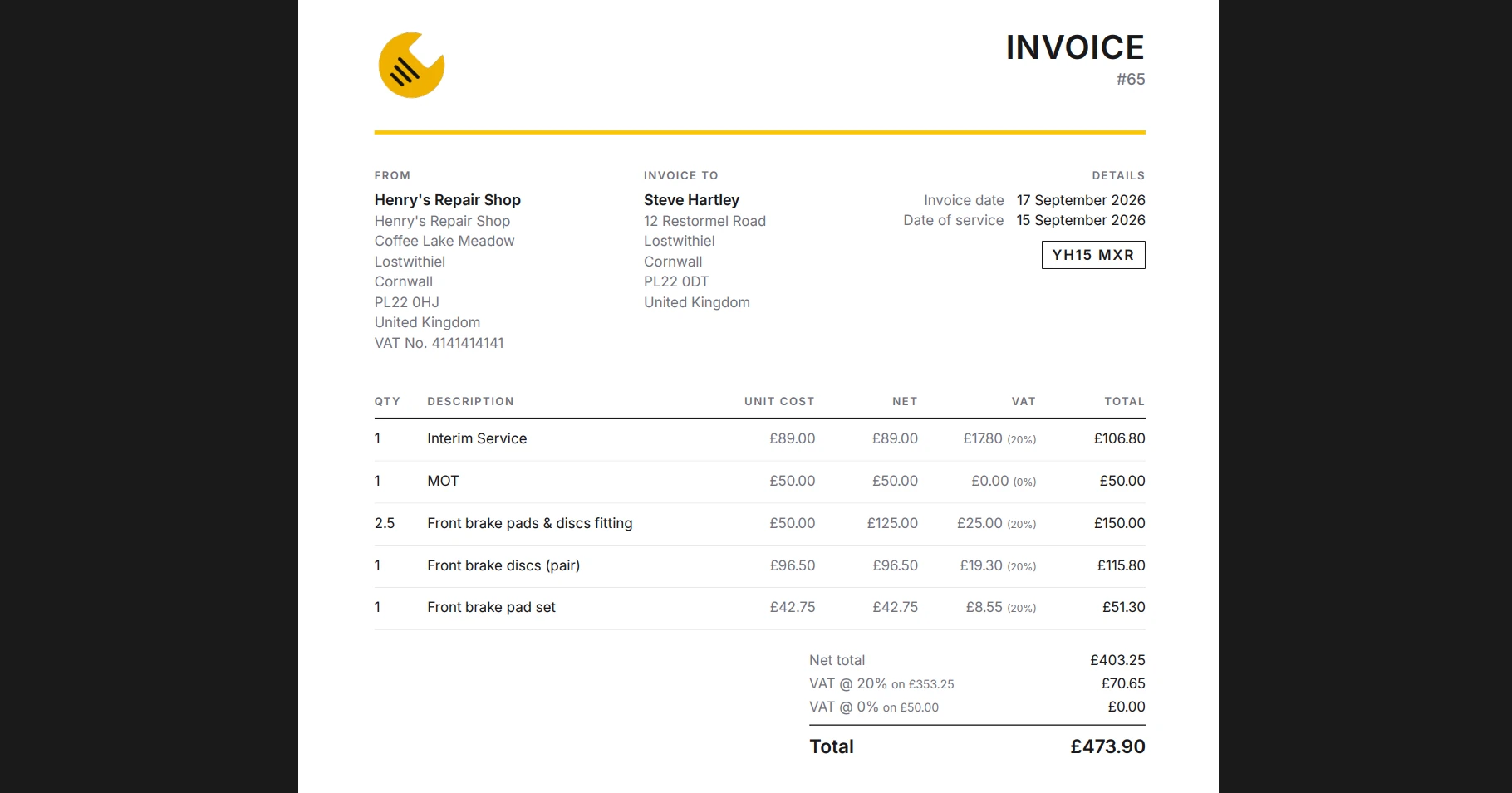Click the DESCRIPTION column header
This screenshot has width=1512, height=793.
[x=470, y=401]
